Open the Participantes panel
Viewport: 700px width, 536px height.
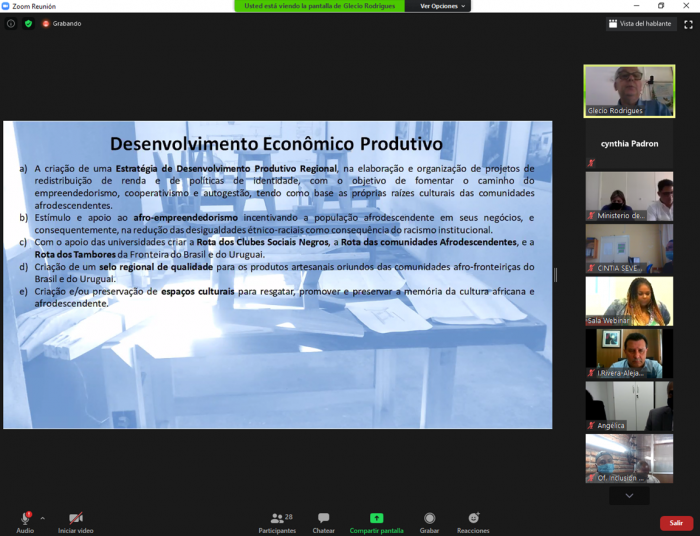[277, 519]
